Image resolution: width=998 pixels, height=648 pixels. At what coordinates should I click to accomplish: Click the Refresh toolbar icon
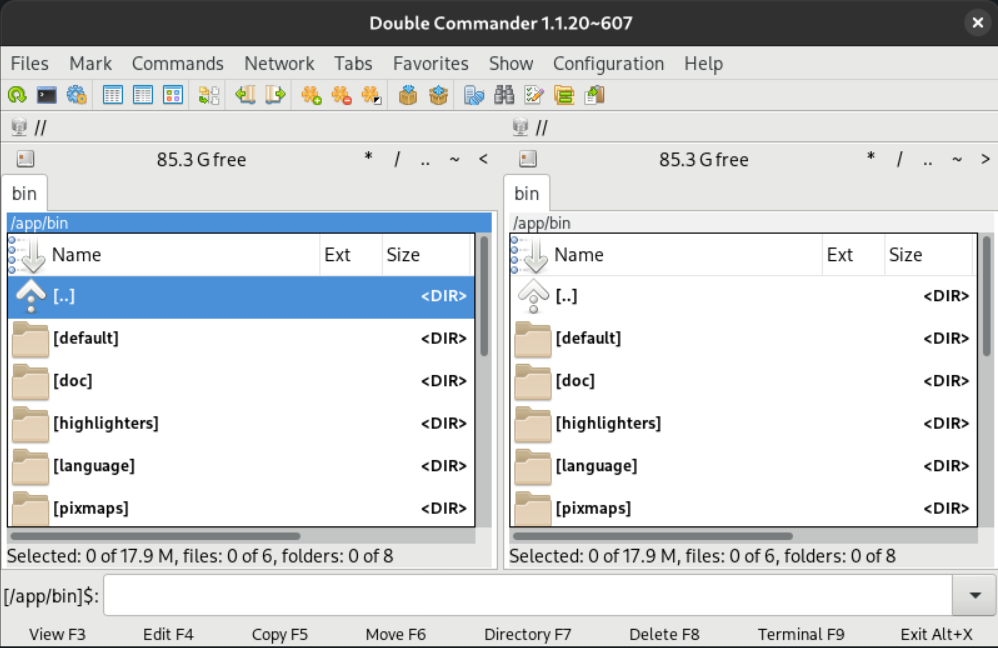(x=17, y=96)
